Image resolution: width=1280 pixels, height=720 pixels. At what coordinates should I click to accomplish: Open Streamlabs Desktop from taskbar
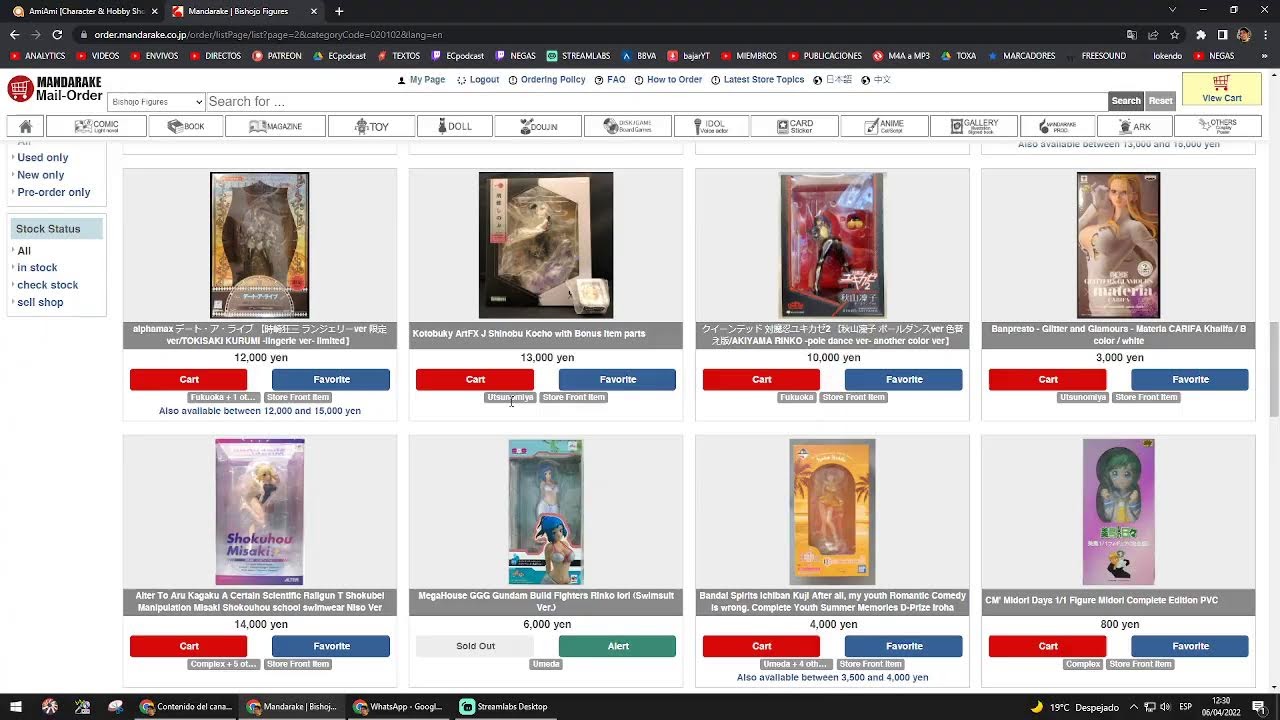tap(504, 707)
